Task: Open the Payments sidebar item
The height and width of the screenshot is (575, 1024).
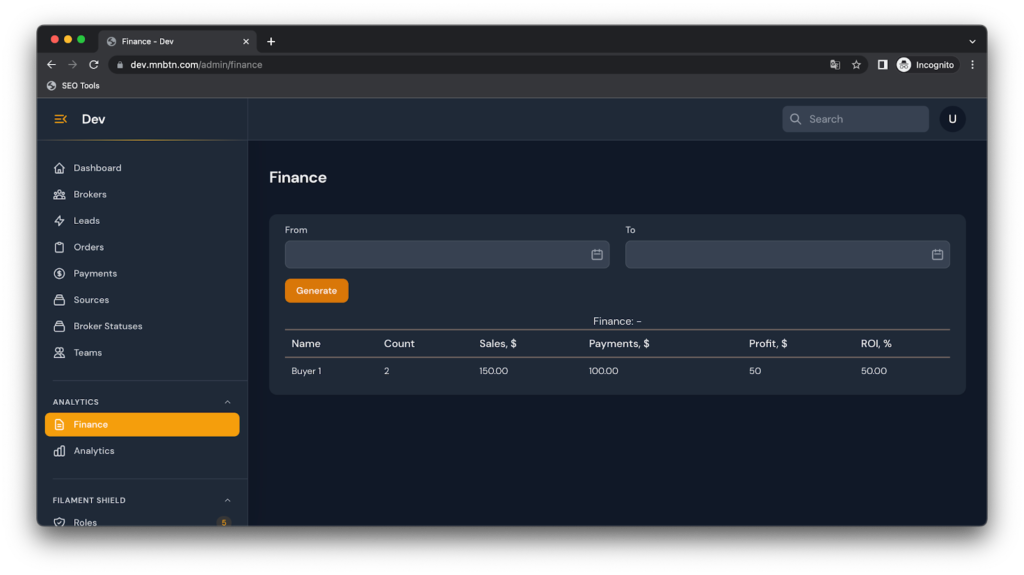Action: click(95, 273)
